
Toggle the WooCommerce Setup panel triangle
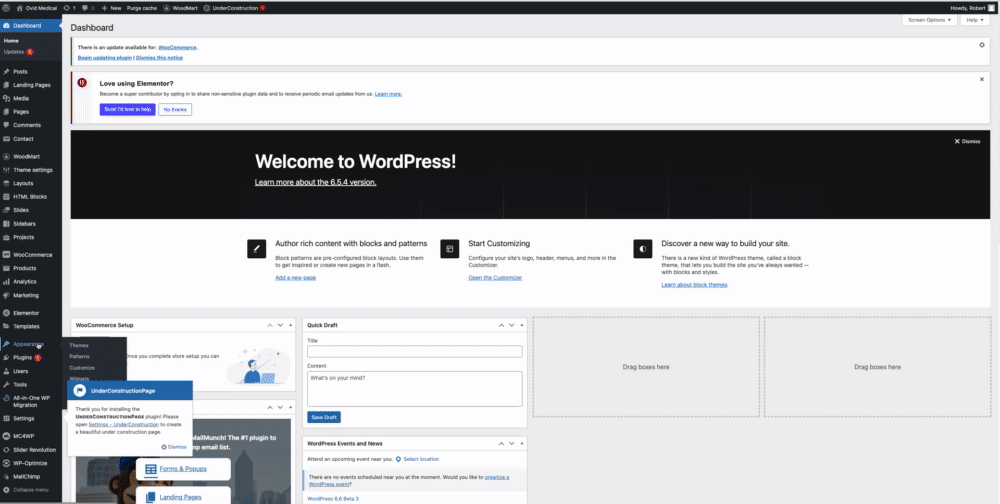point(291,325)
